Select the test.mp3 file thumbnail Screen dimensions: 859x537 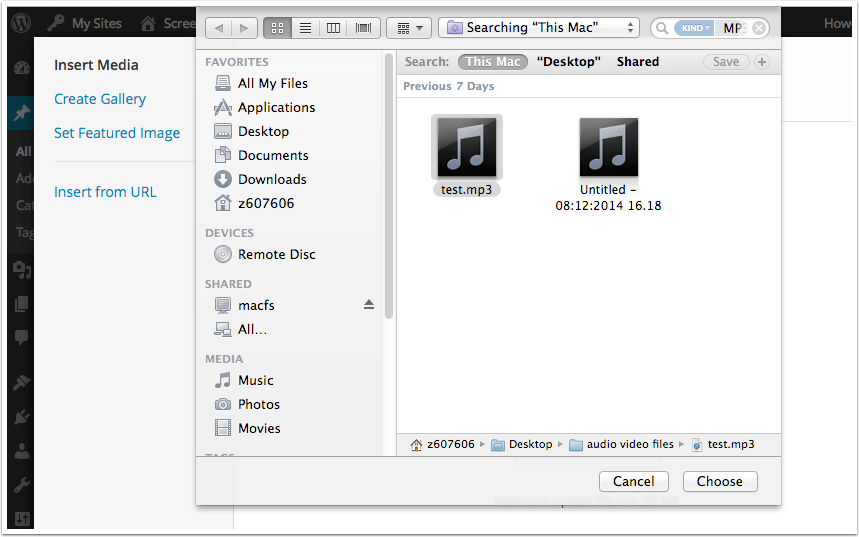click(x=467, y=148)
